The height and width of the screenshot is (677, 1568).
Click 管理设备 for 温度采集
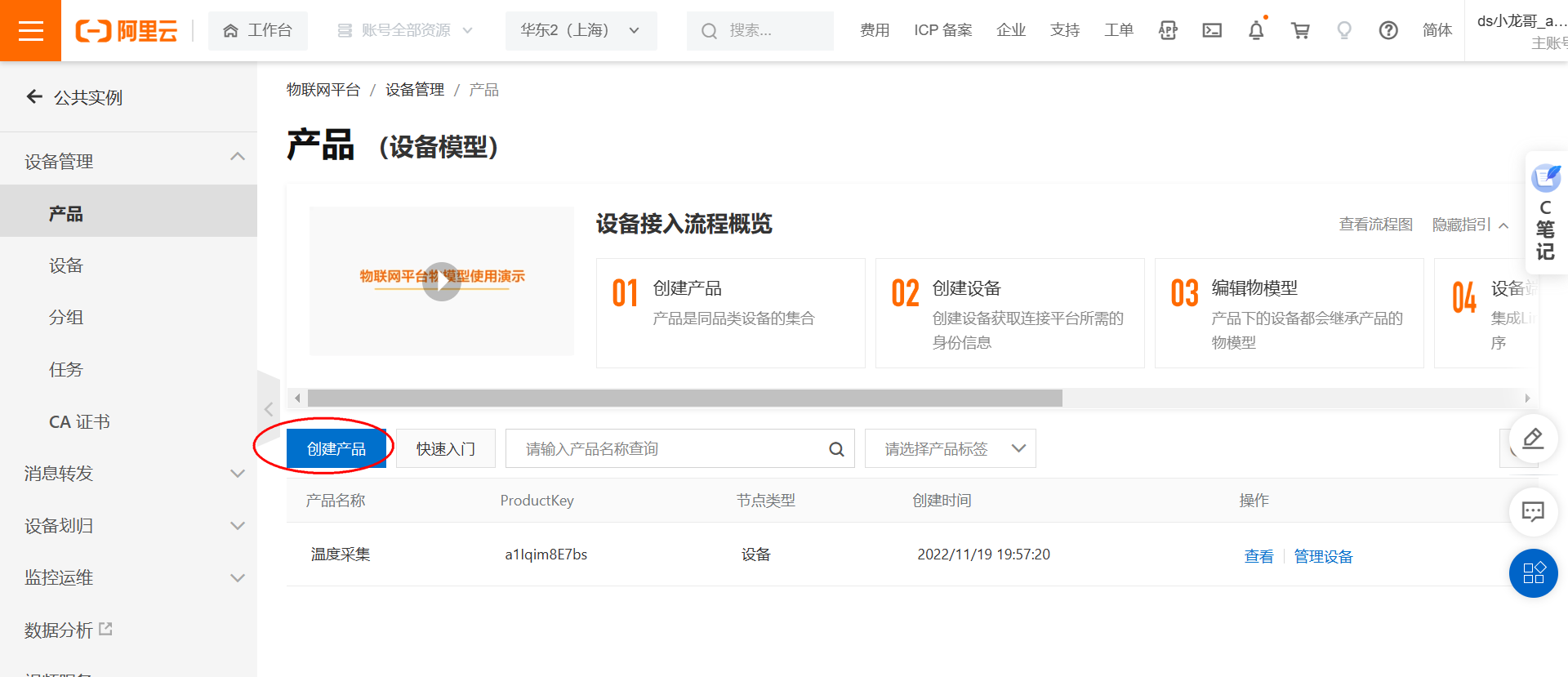[1323, 556]
